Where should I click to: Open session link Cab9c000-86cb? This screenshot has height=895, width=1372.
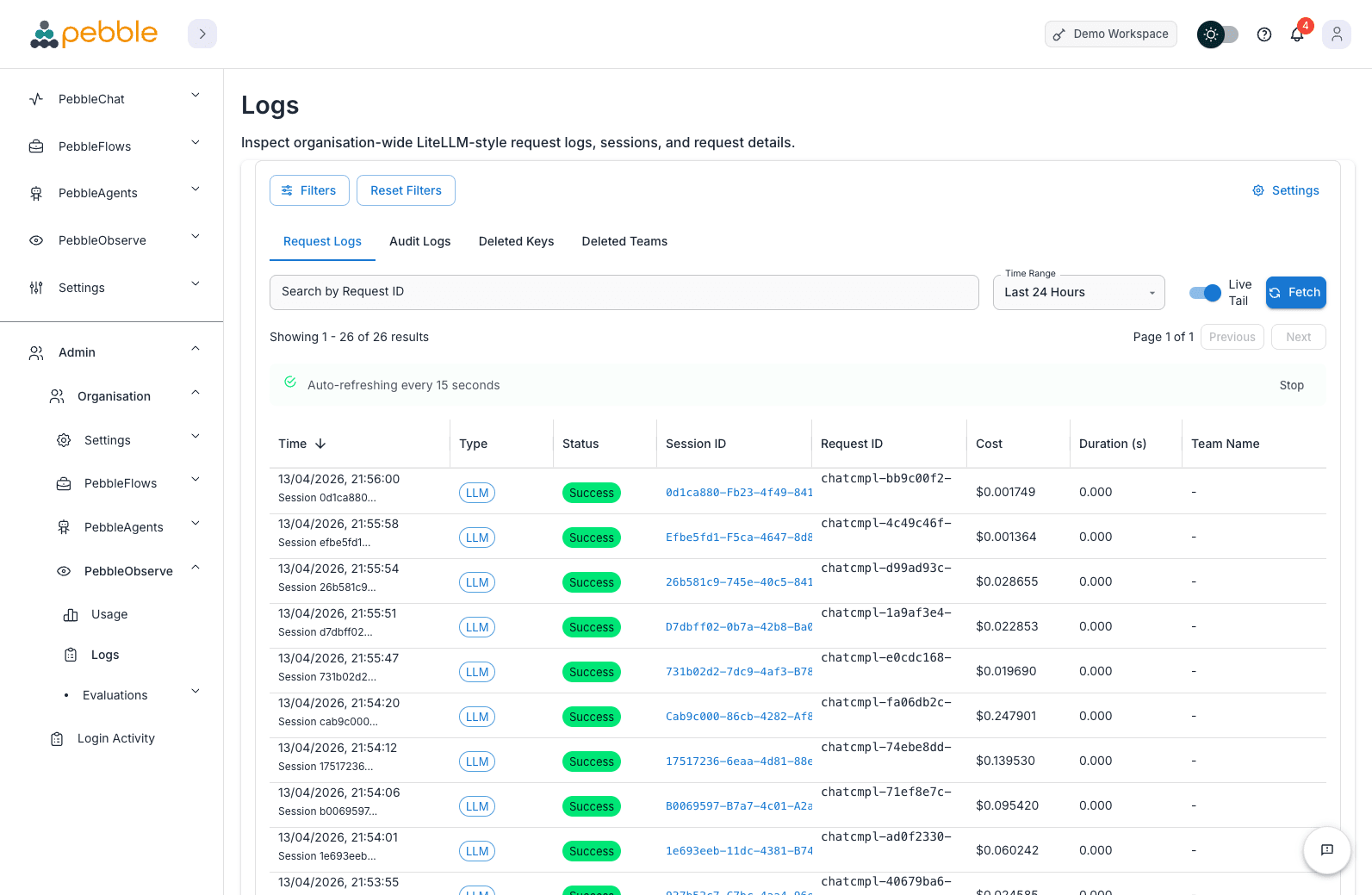tap(739, 717)
